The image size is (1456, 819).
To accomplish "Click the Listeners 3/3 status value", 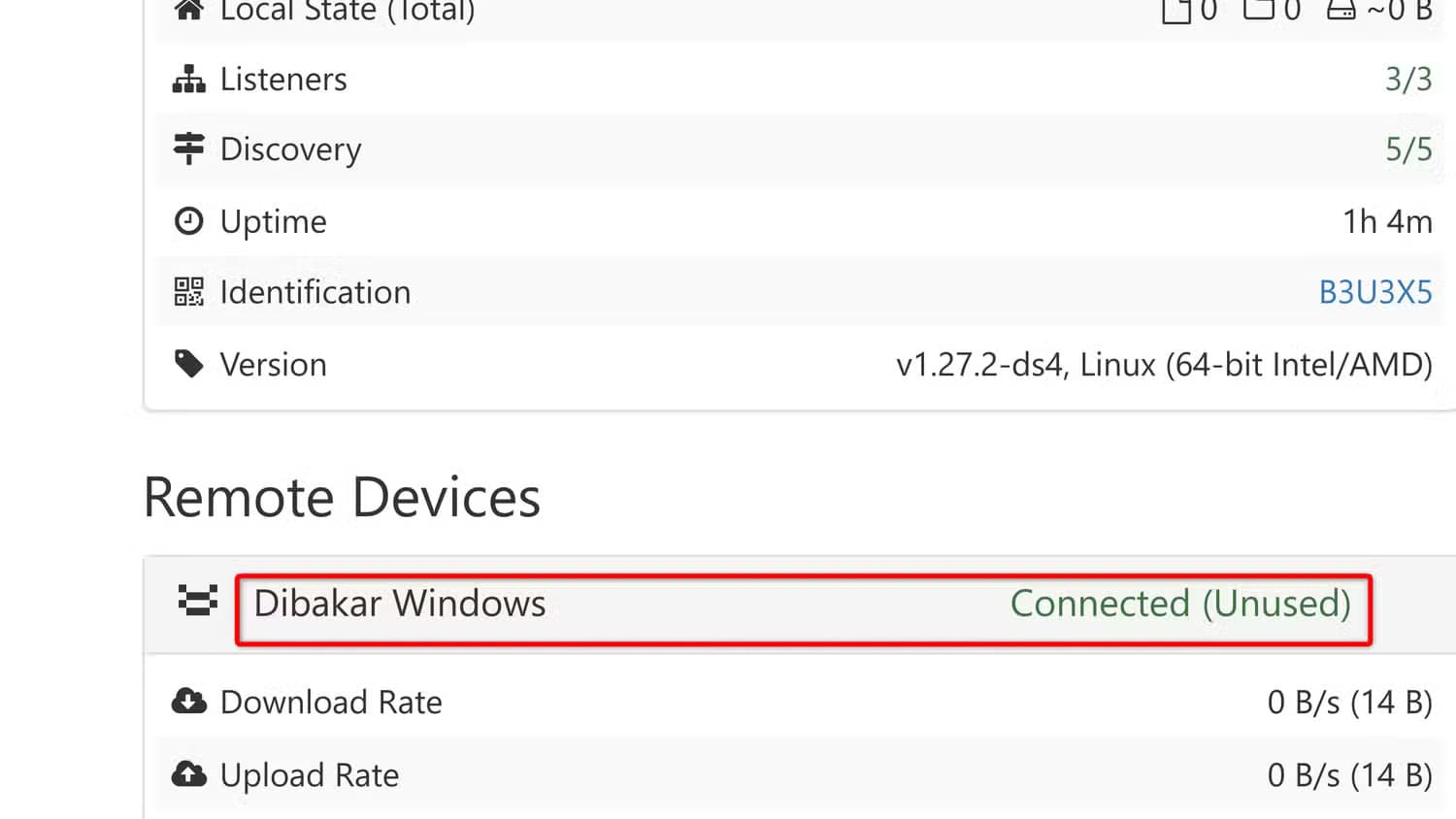I will tap(1407, 80).
